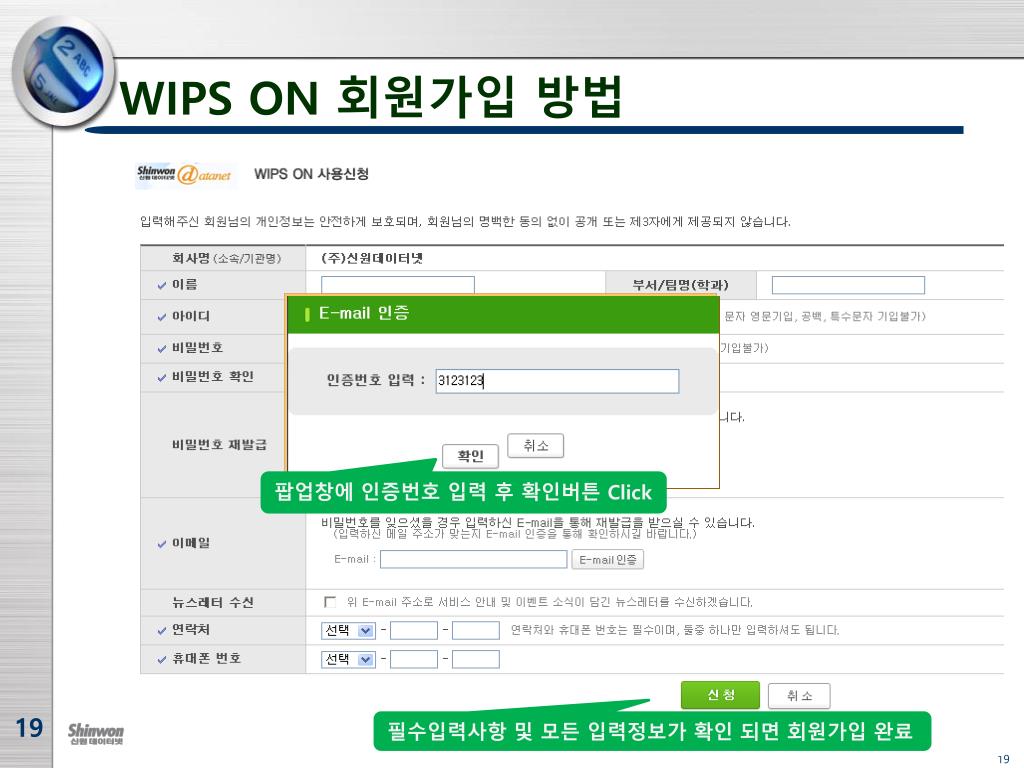Click the 비밀번호 확인 label
This screenshot has width=1024, height=768.
coord(213,377)
